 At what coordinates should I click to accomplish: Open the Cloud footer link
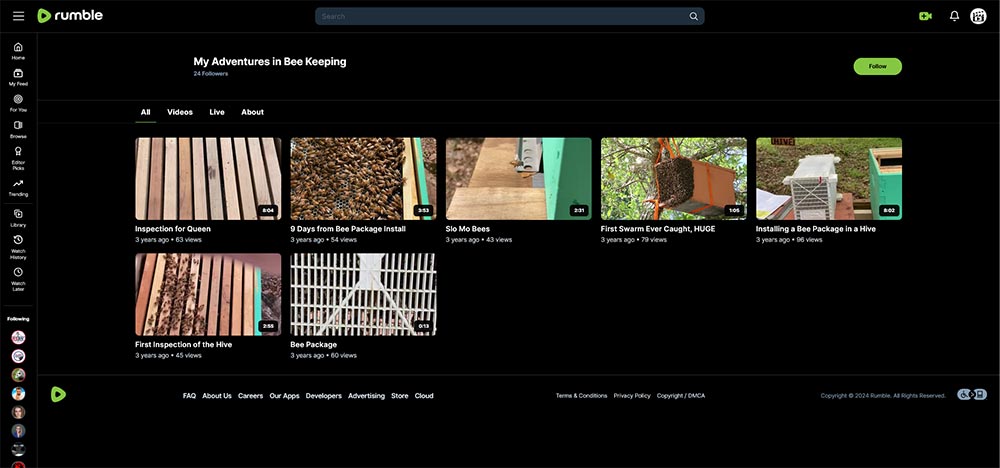point(424,396)
